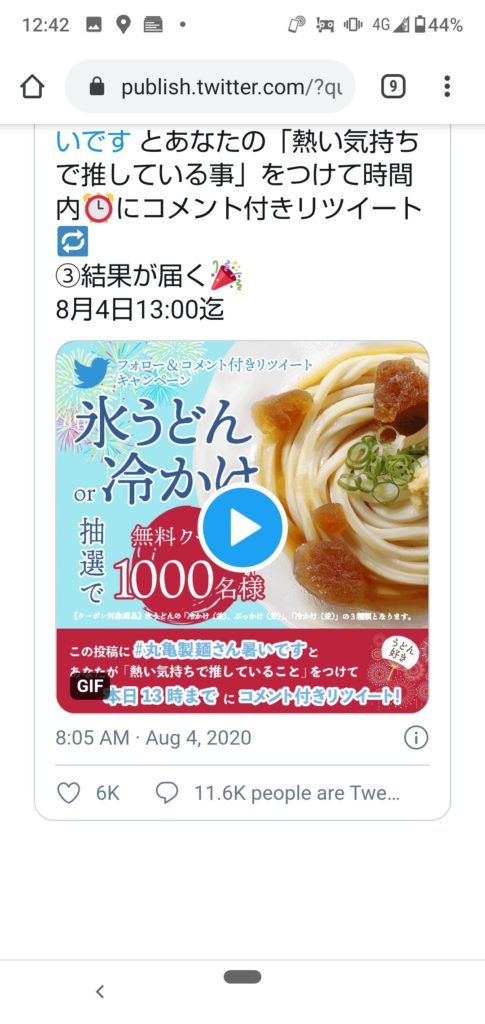Tap the Android back arrow

point(100,992)
